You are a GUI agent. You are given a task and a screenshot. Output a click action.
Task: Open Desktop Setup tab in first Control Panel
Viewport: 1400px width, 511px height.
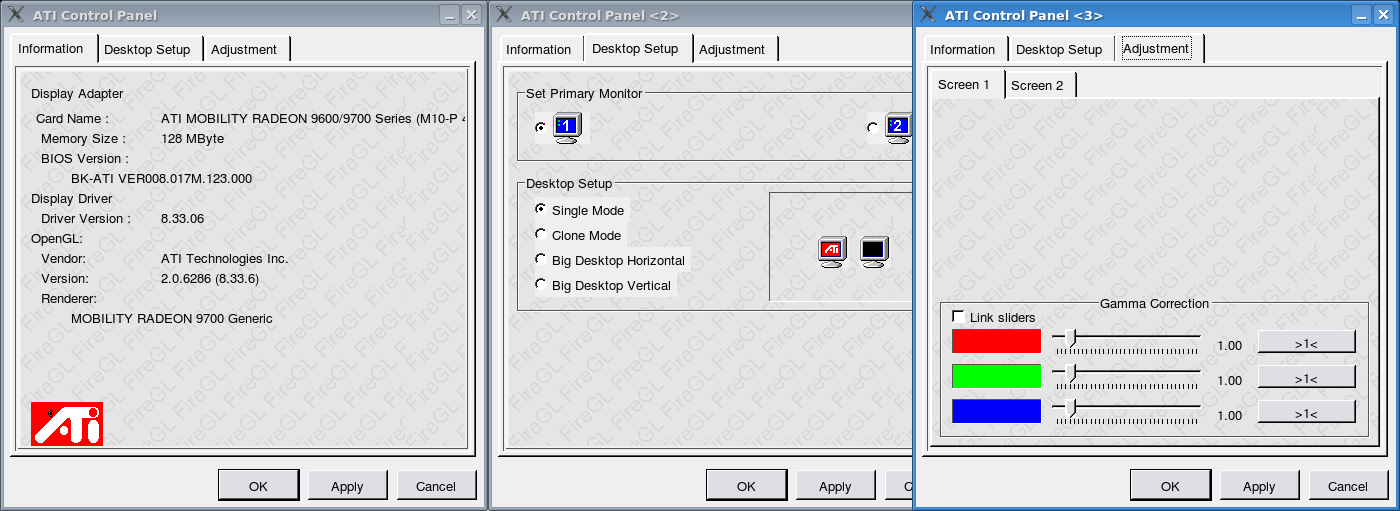(147, 49)
